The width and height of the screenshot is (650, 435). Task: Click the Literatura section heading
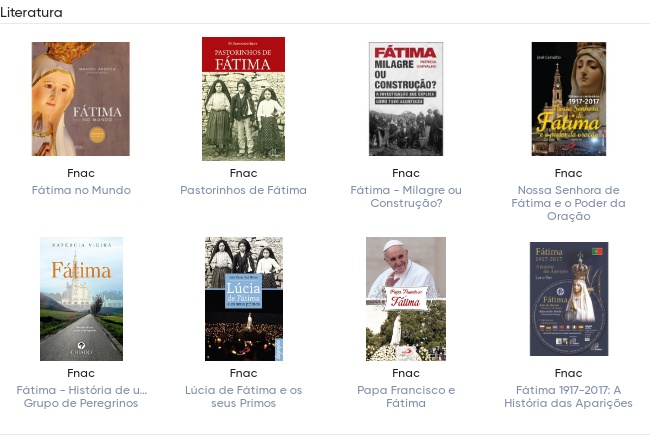(31, 12)
